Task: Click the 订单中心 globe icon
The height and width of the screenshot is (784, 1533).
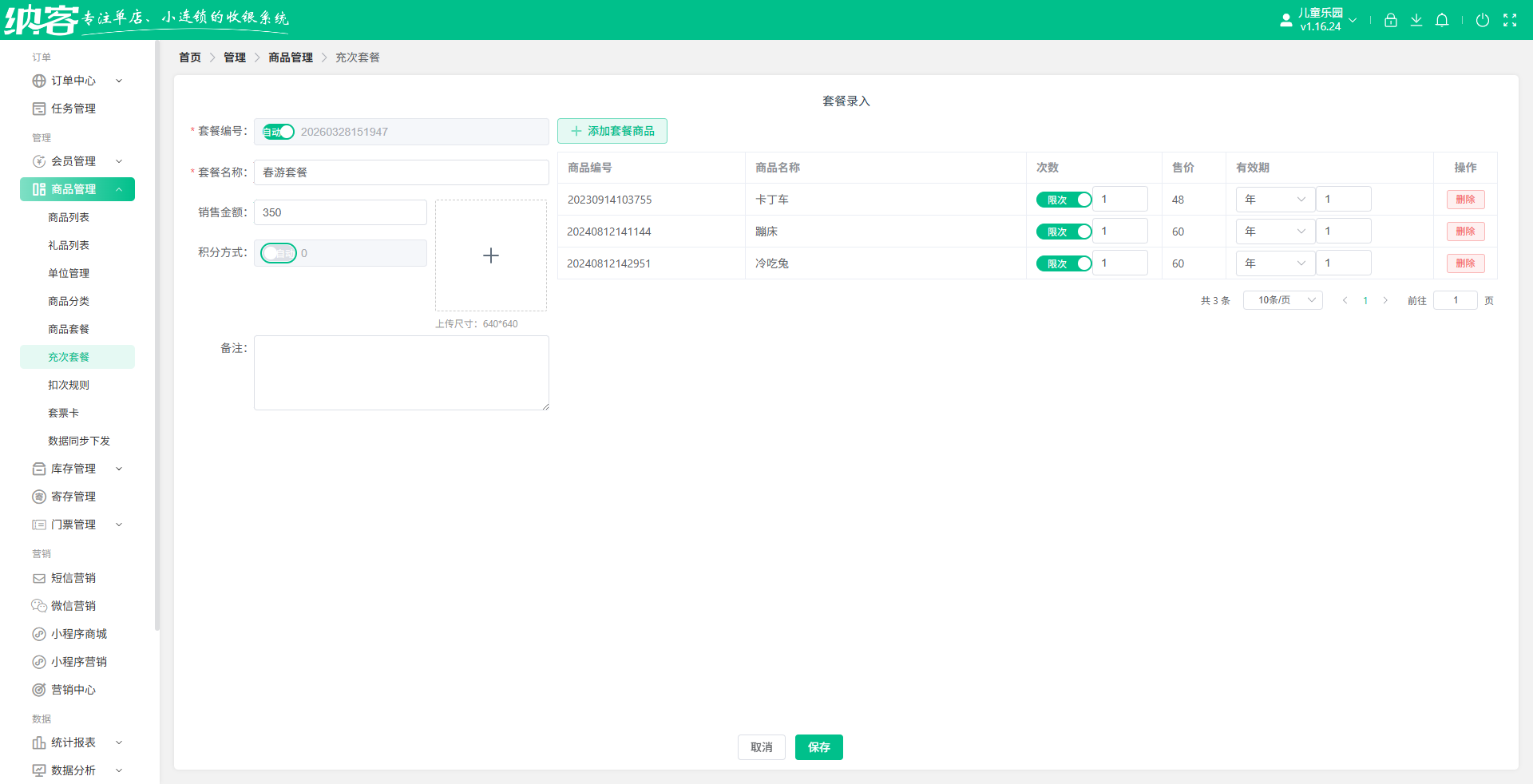Action: pos(38,81)
